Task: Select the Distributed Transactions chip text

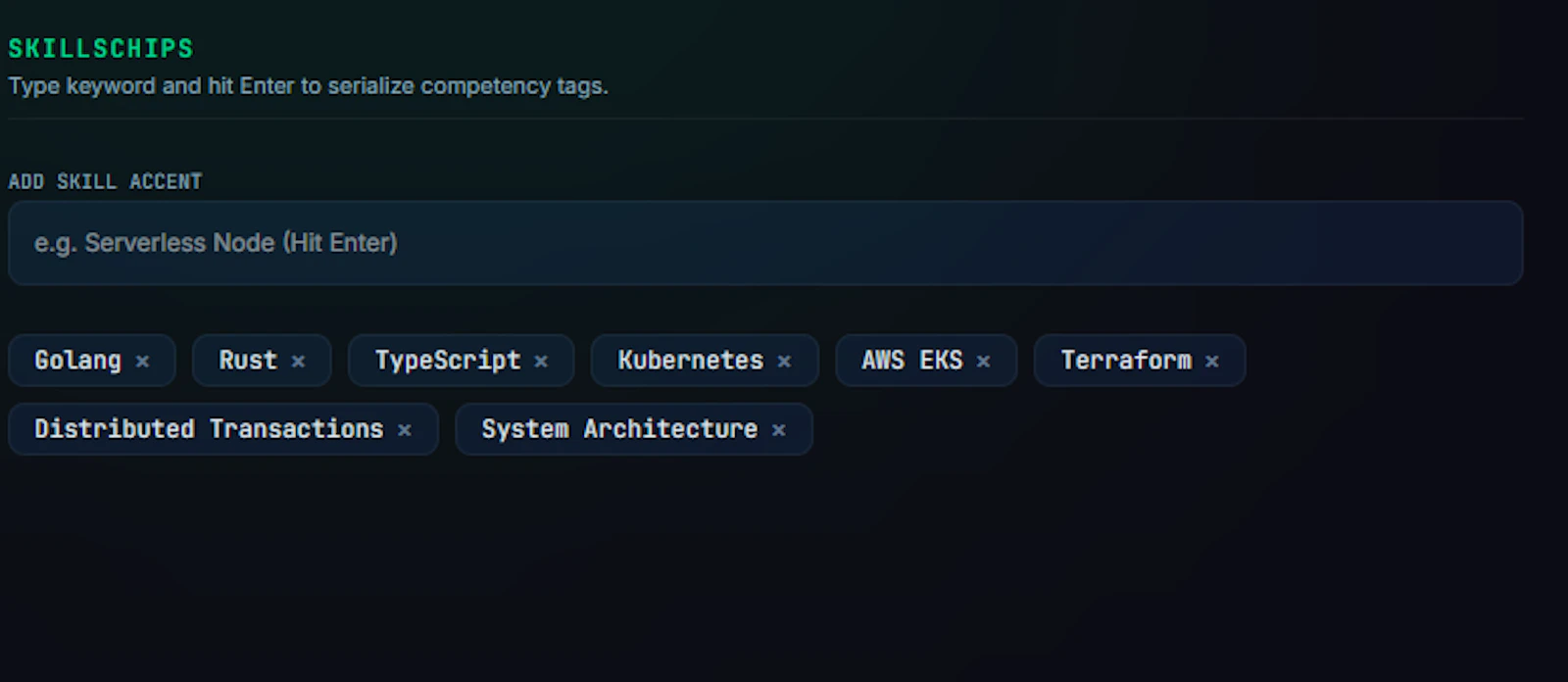Action: click(x=209, y=429)
